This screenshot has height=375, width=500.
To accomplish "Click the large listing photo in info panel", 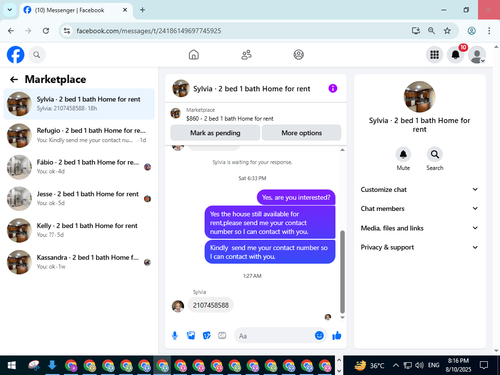I will click(x=419, y=97).
